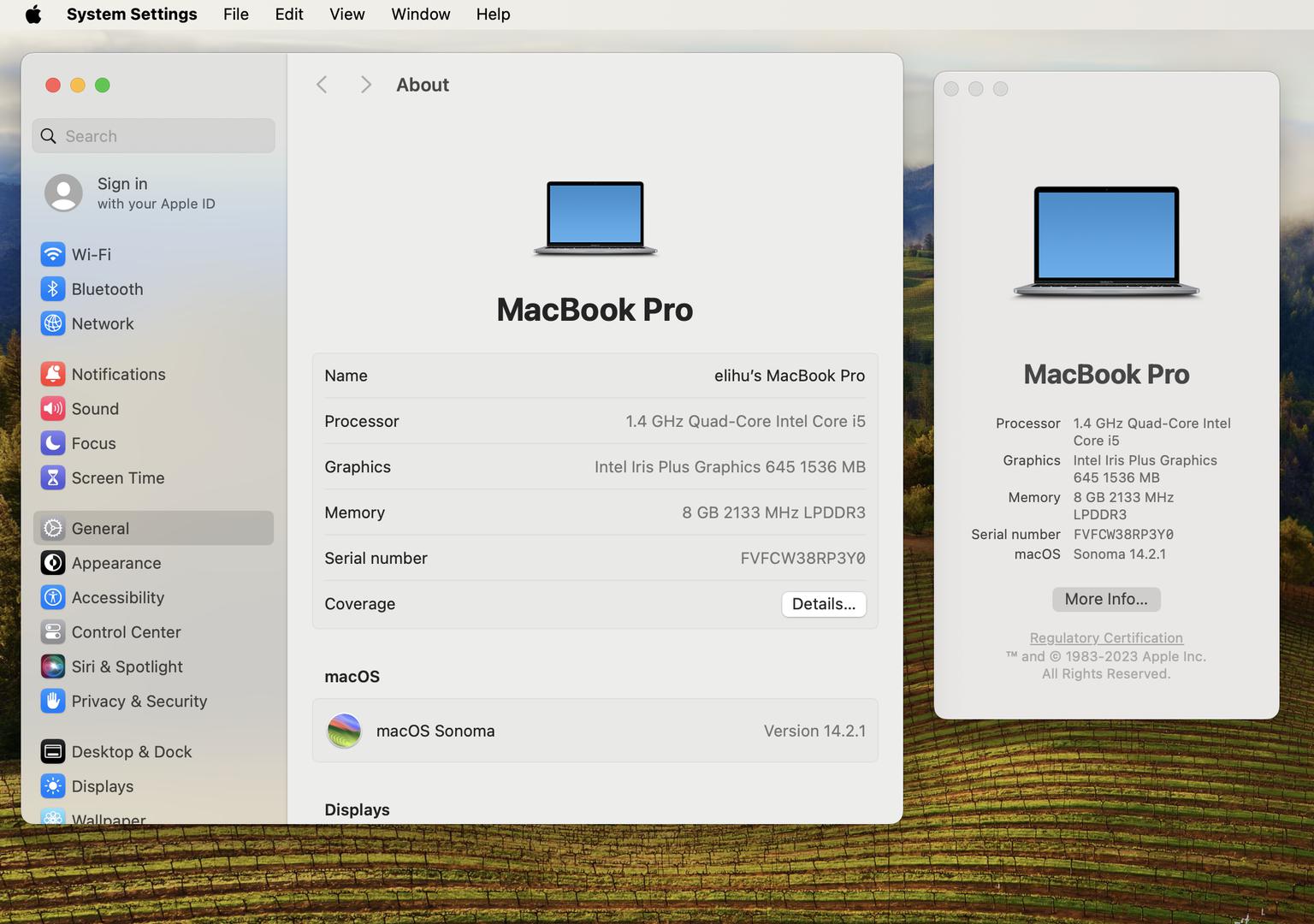Open the File menu
Screen dimensions: 1314x924
[x=236, y=15]
